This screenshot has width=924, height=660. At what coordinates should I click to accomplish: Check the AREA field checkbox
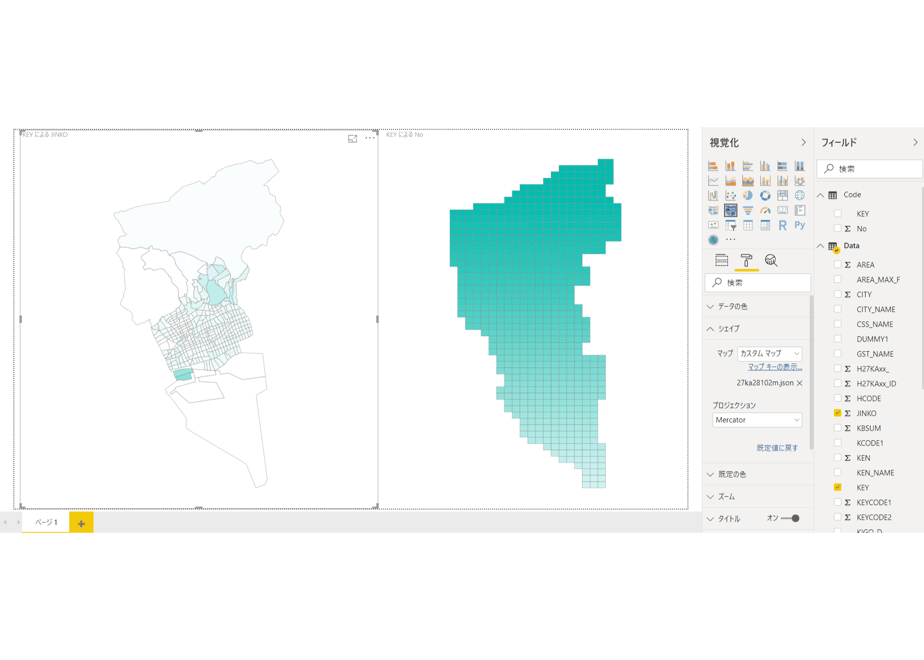837,265
